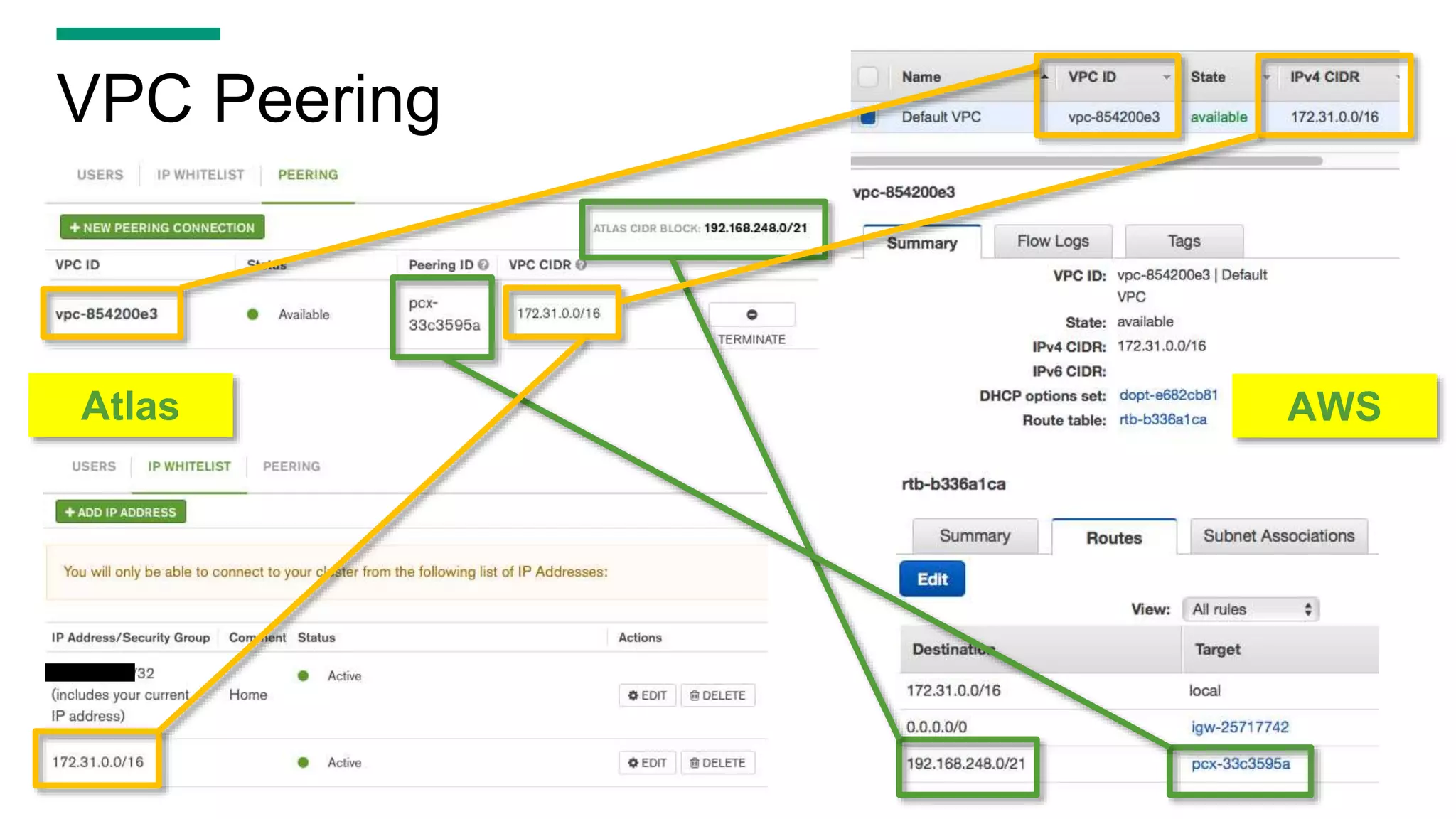Viewport: 1456px width, 819px height.
Task: Click the Home comment in whitelist
Action: 248,695
